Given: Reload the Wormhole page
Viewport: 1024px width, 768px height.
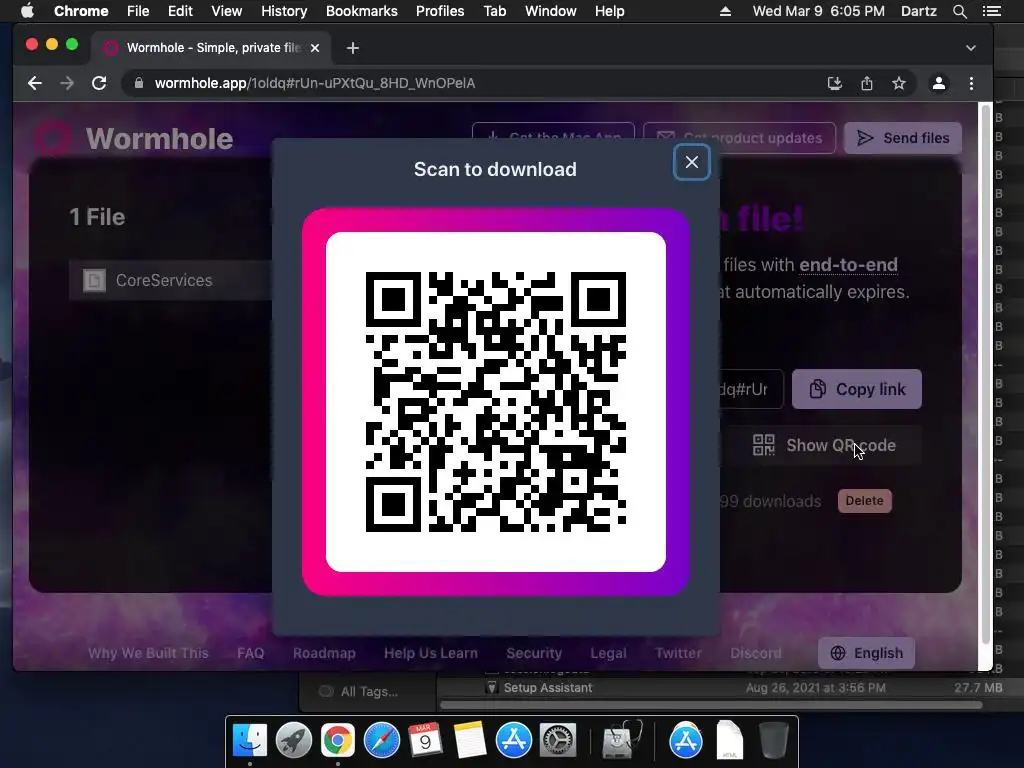Looking at the screenshot, I should 99,83.
